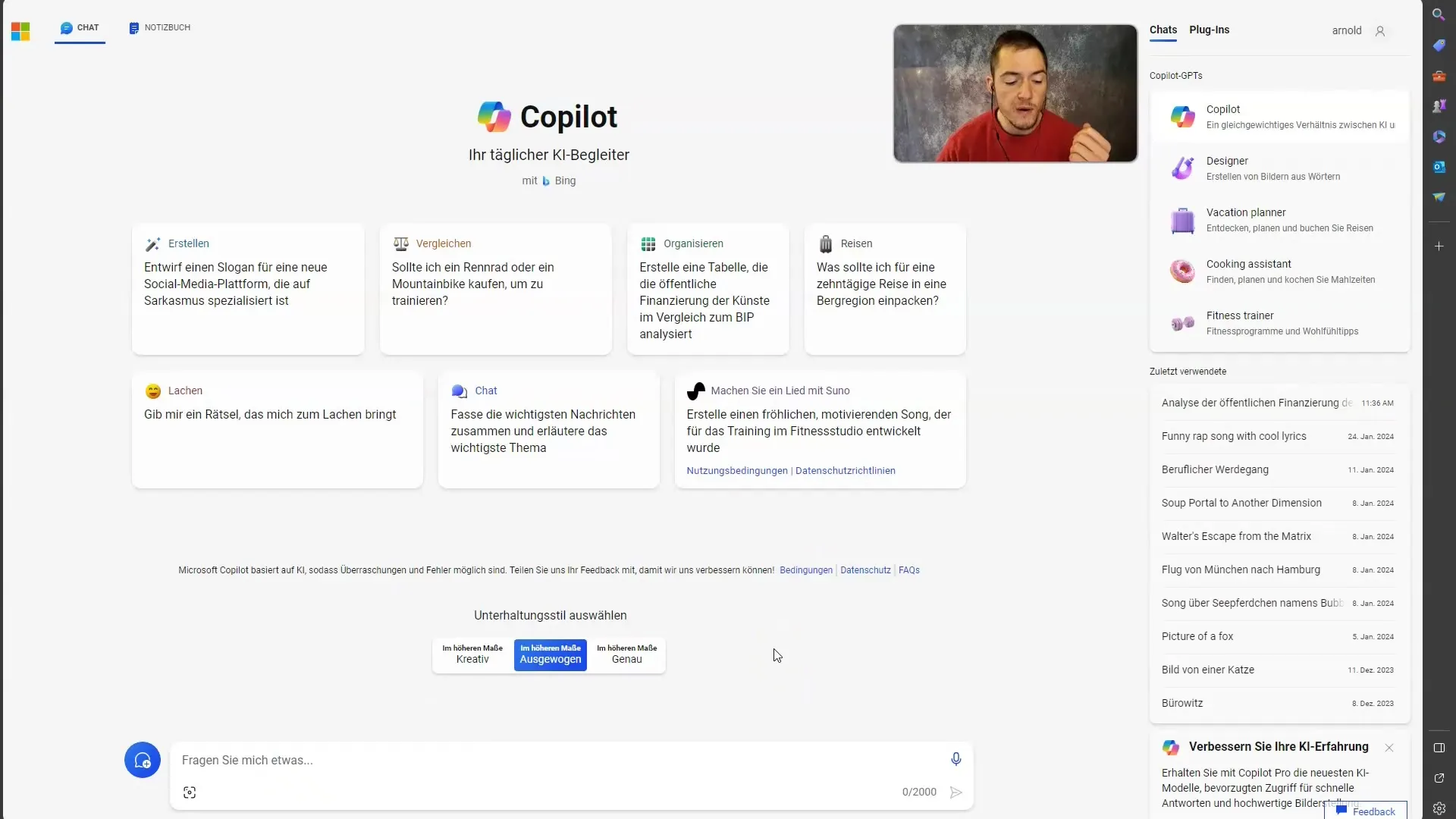
Task: Click the Datenschutzrichtlinien link
Action: pos(845,470)
